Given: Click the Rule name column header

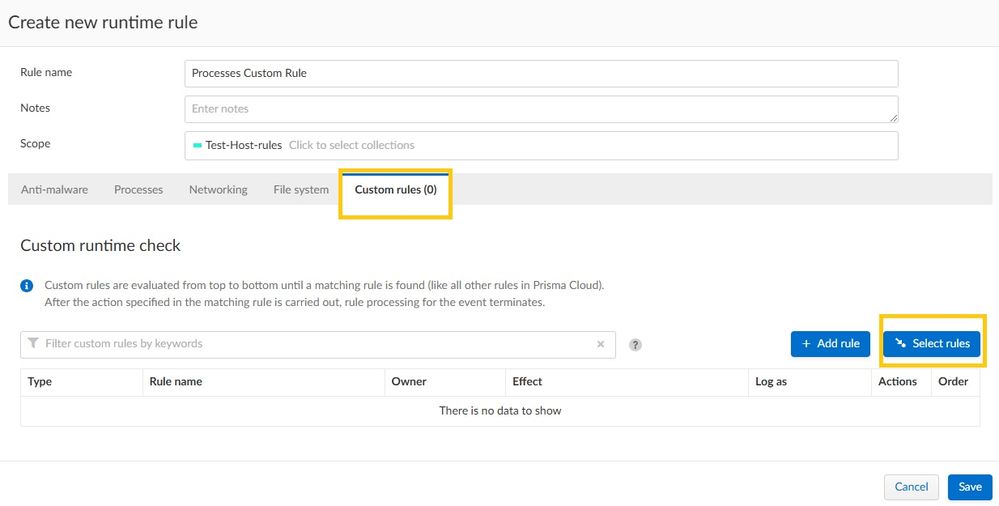Looking at the screenshot, I should [176, 382].
